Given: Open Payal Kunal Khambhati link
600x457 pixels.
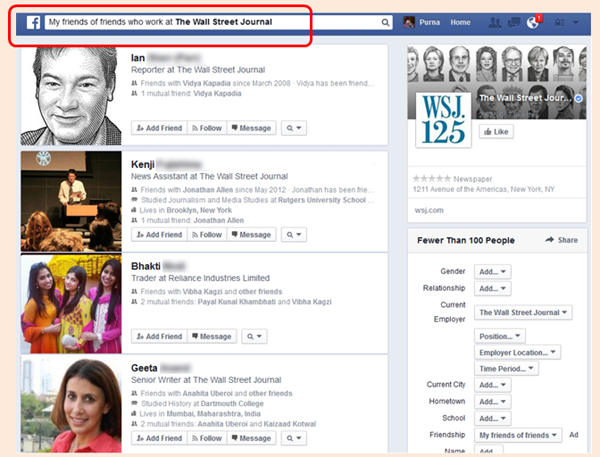Looking at the screenshot, I should coord(236,302).
